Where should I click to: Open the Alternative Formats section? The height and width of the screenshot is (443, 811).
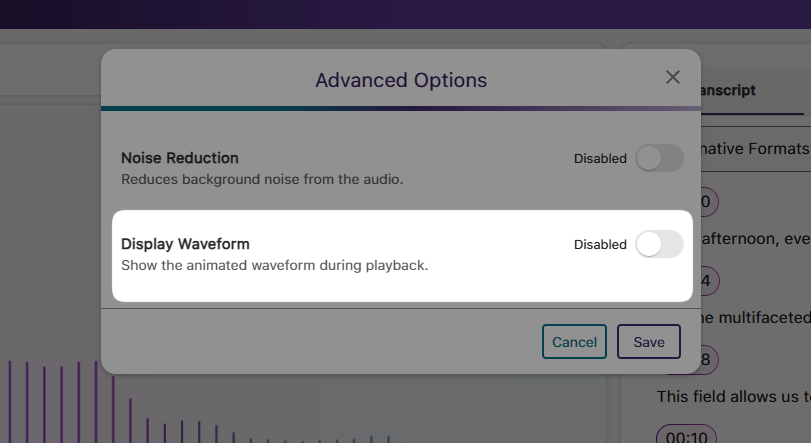click(750, 149)
